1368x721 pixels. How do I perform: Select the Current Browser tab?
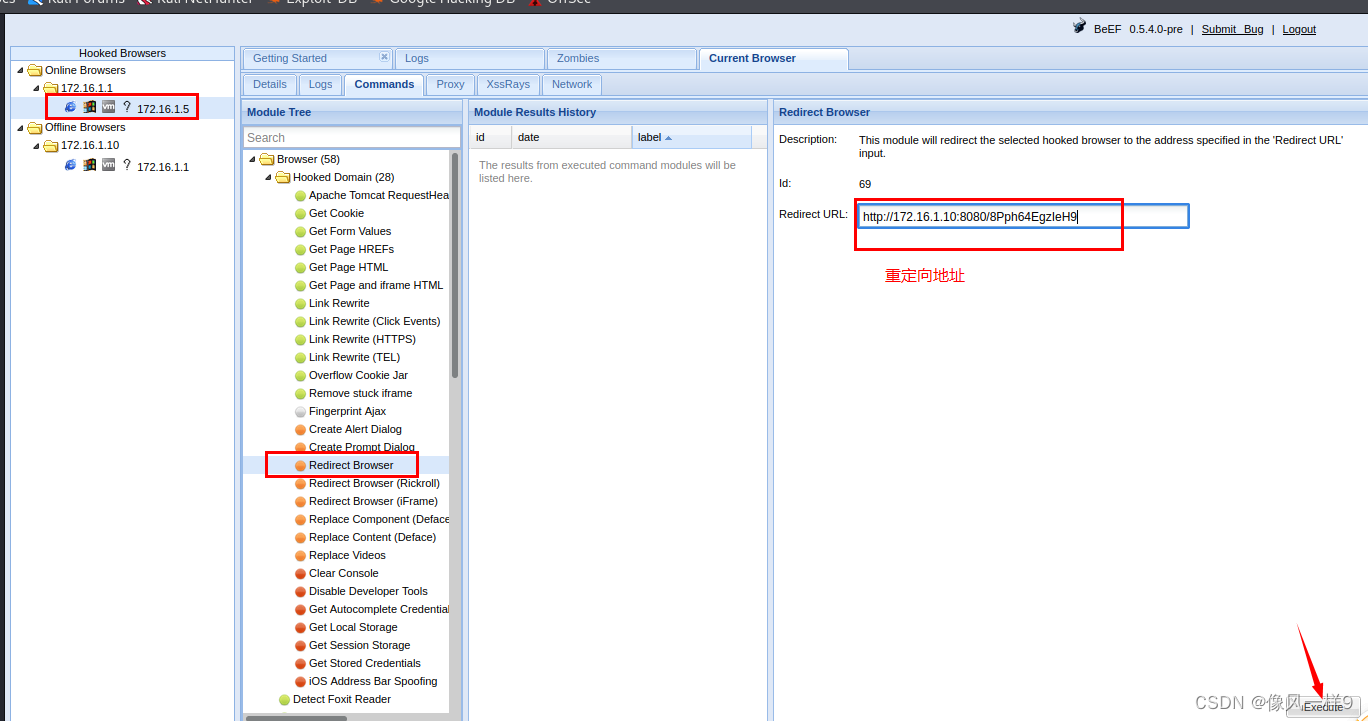[773, 58]
